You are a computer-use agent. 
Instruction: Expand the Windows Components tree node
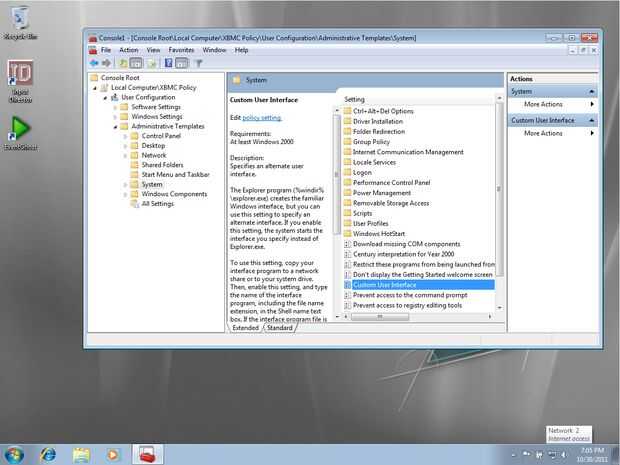click(125, 194)
